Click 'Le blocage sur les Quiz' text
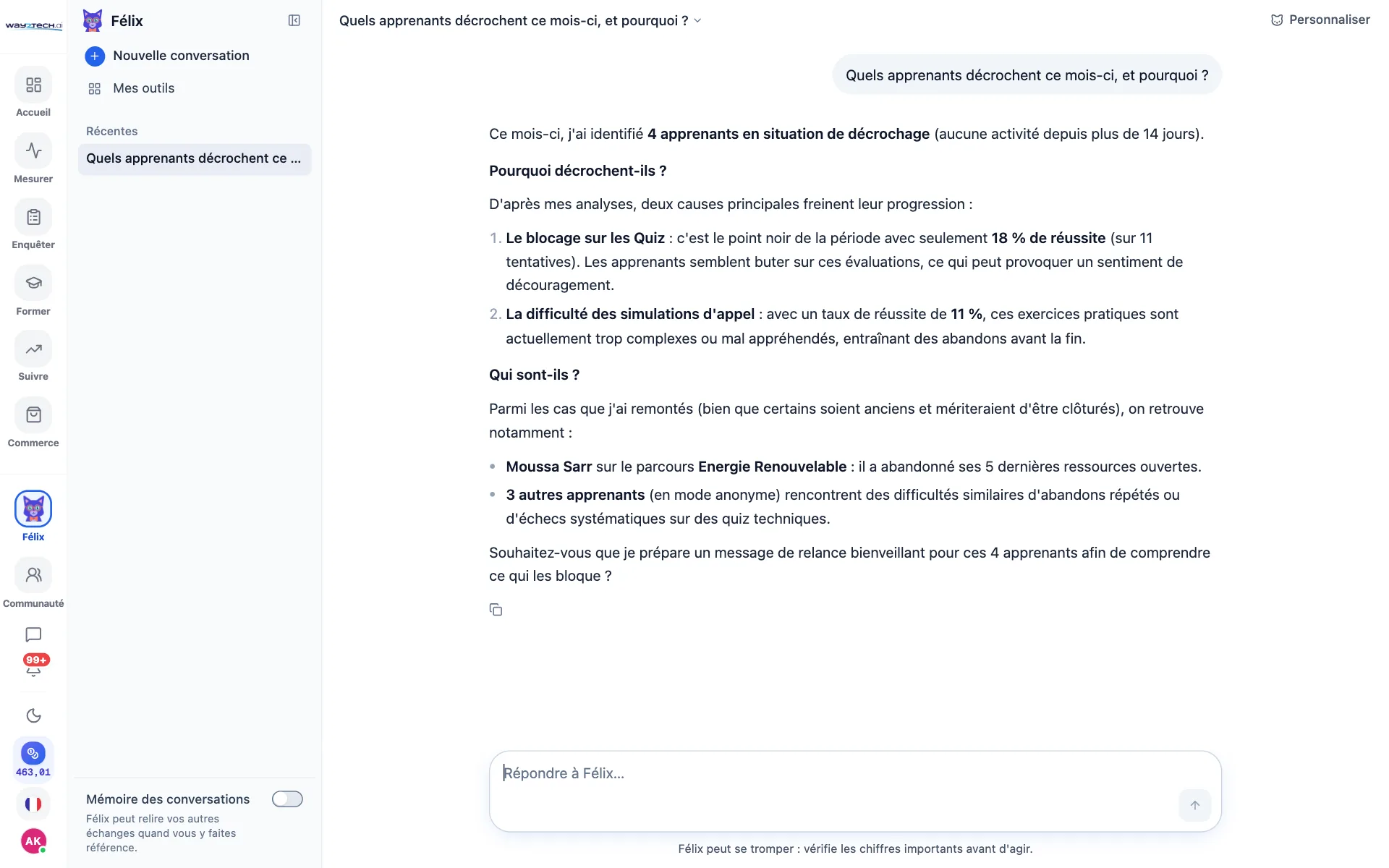Screen dimensions: 1389x868 585,238
